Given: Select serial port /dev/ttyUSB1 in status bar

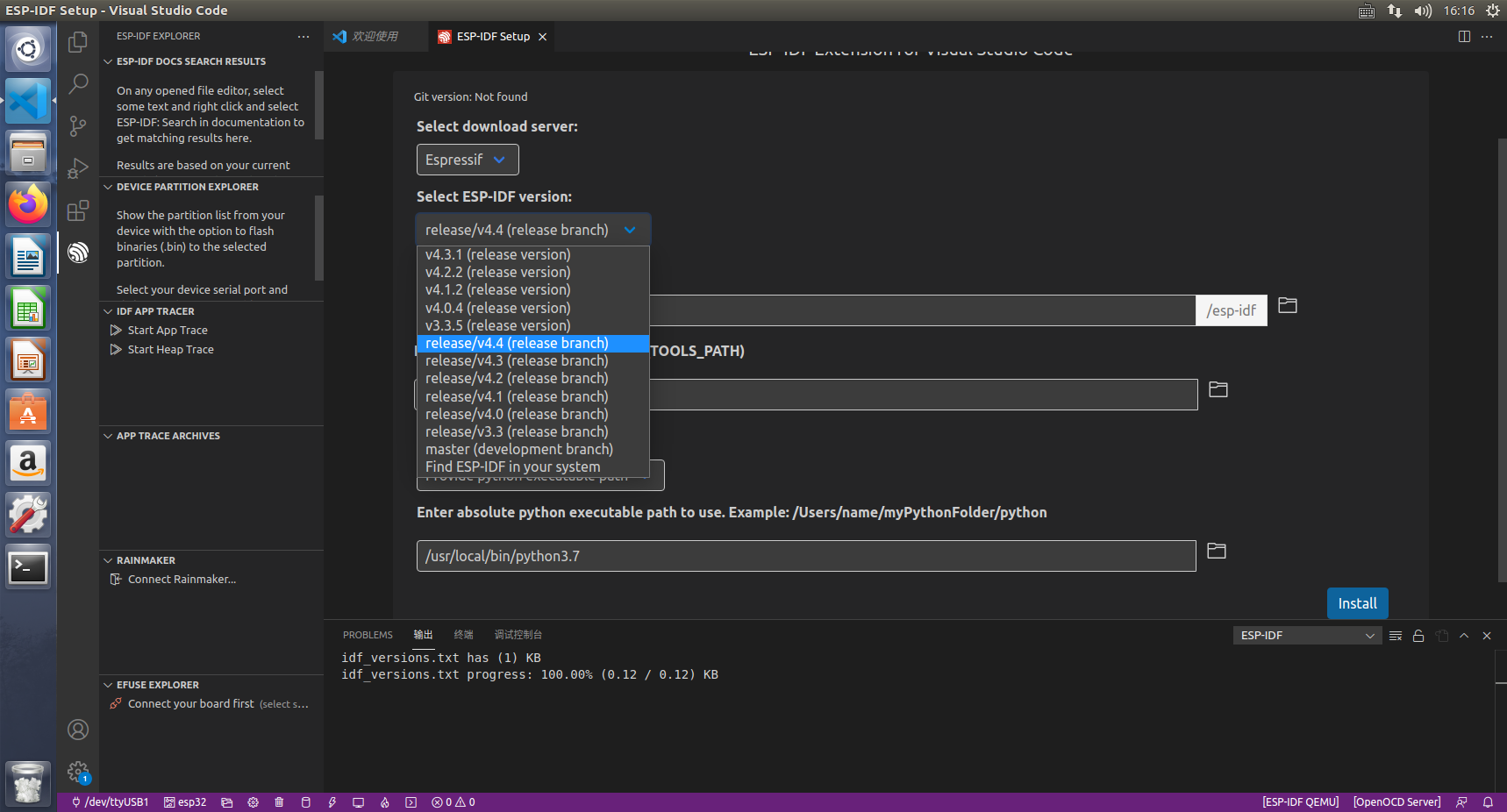Looking at the screenshot, I should click(110, 802).
